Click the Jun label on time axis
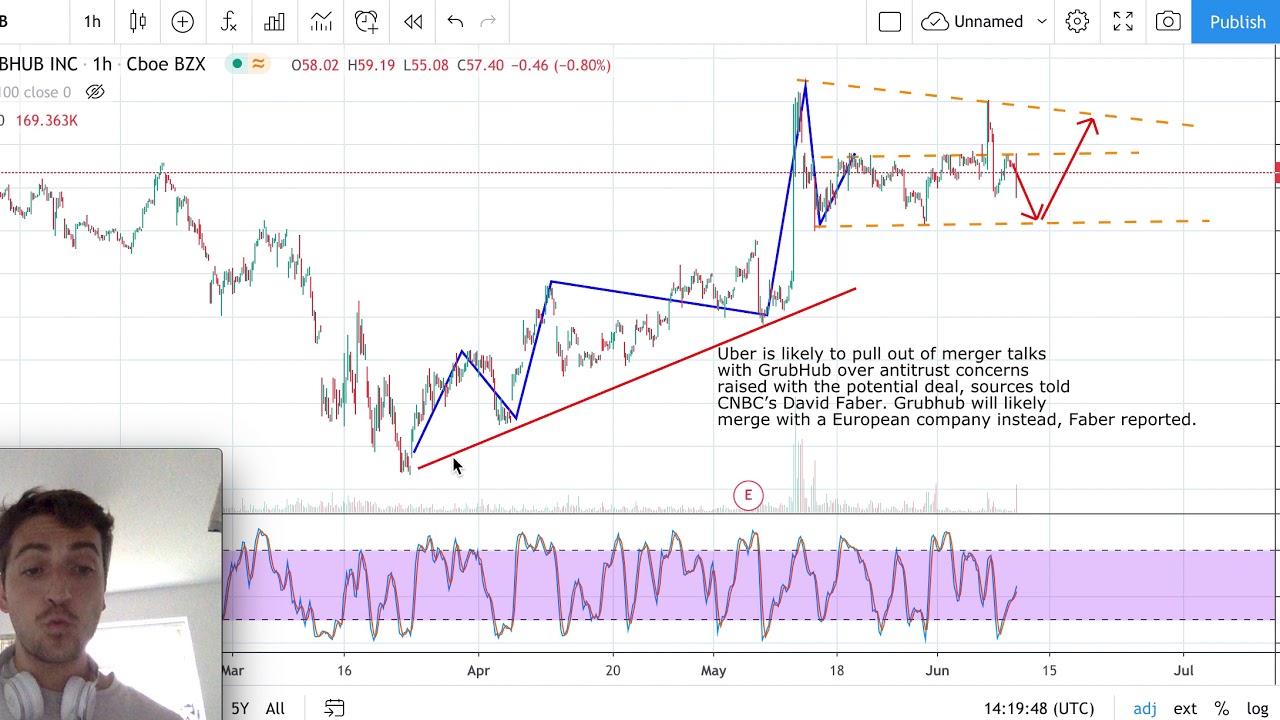This screenshot has height=720, width=1280. coord(937,670)
